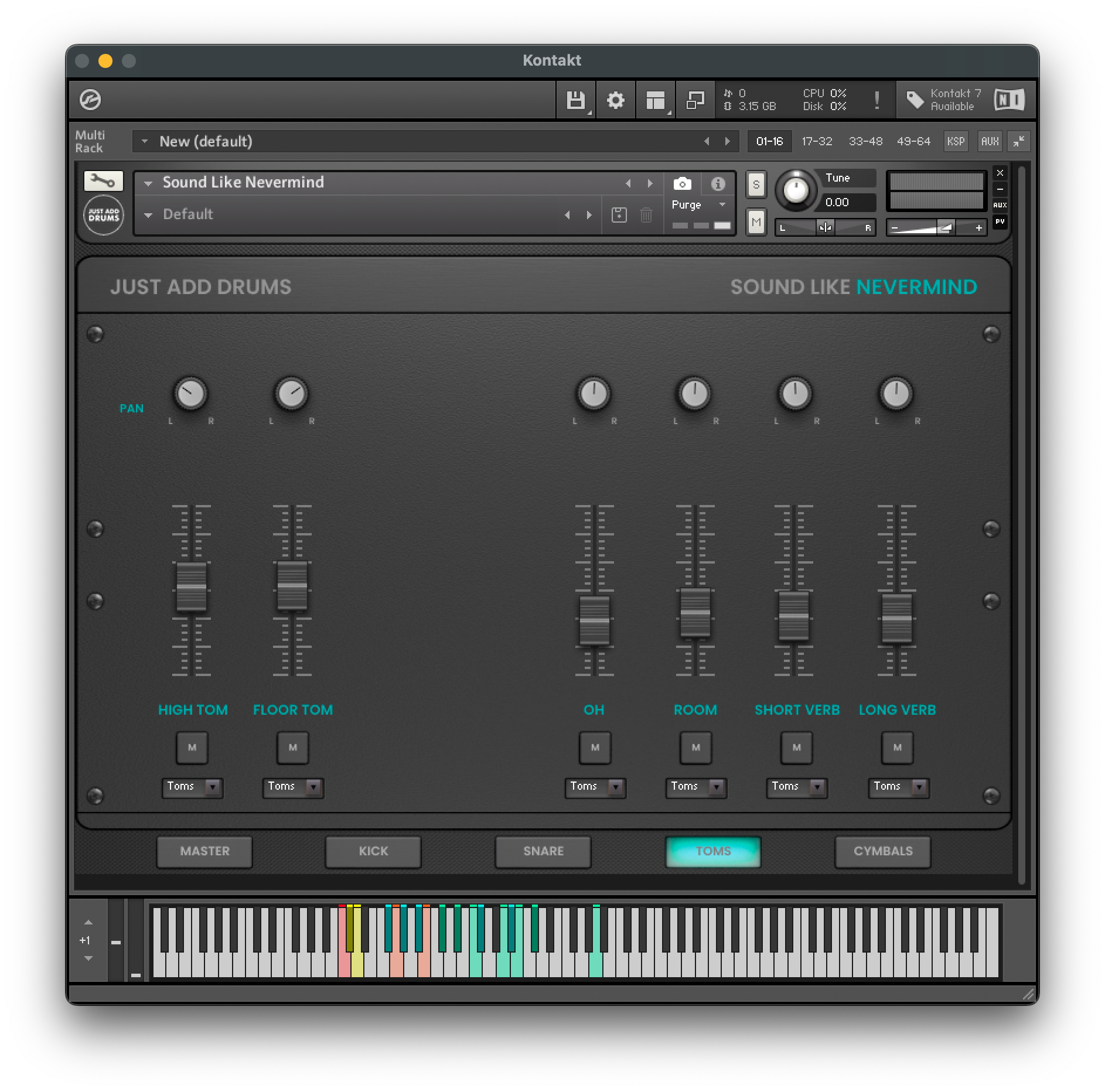The image size is (1105, 1092).
Task: Mute the FLOOR TOM channel
Action: click(292, 748)
